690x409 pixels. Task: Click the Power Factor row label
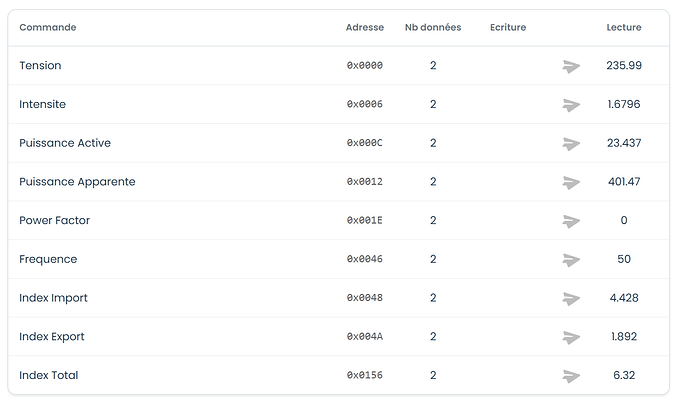point(54,221)
